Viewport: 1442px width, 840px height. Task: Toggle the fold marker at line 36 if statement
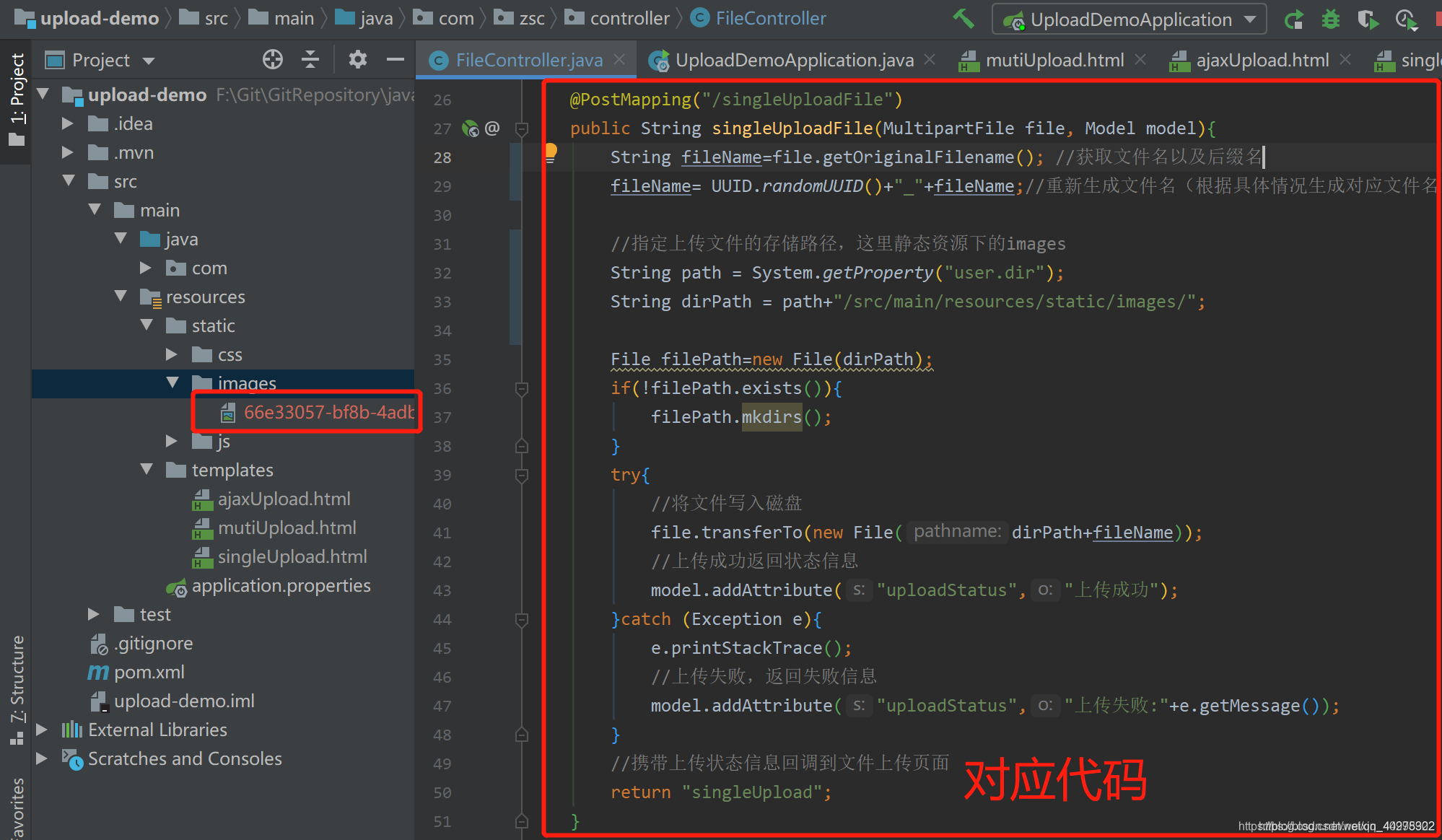point(522,388)
